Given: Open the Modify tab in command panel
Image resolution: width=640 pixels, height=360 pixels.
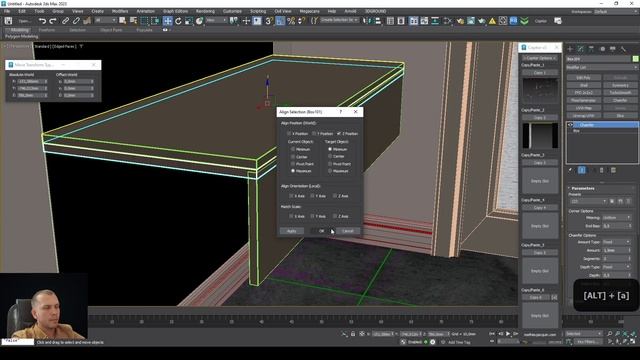Looking at the screenshot, I should tap(580, 49).
